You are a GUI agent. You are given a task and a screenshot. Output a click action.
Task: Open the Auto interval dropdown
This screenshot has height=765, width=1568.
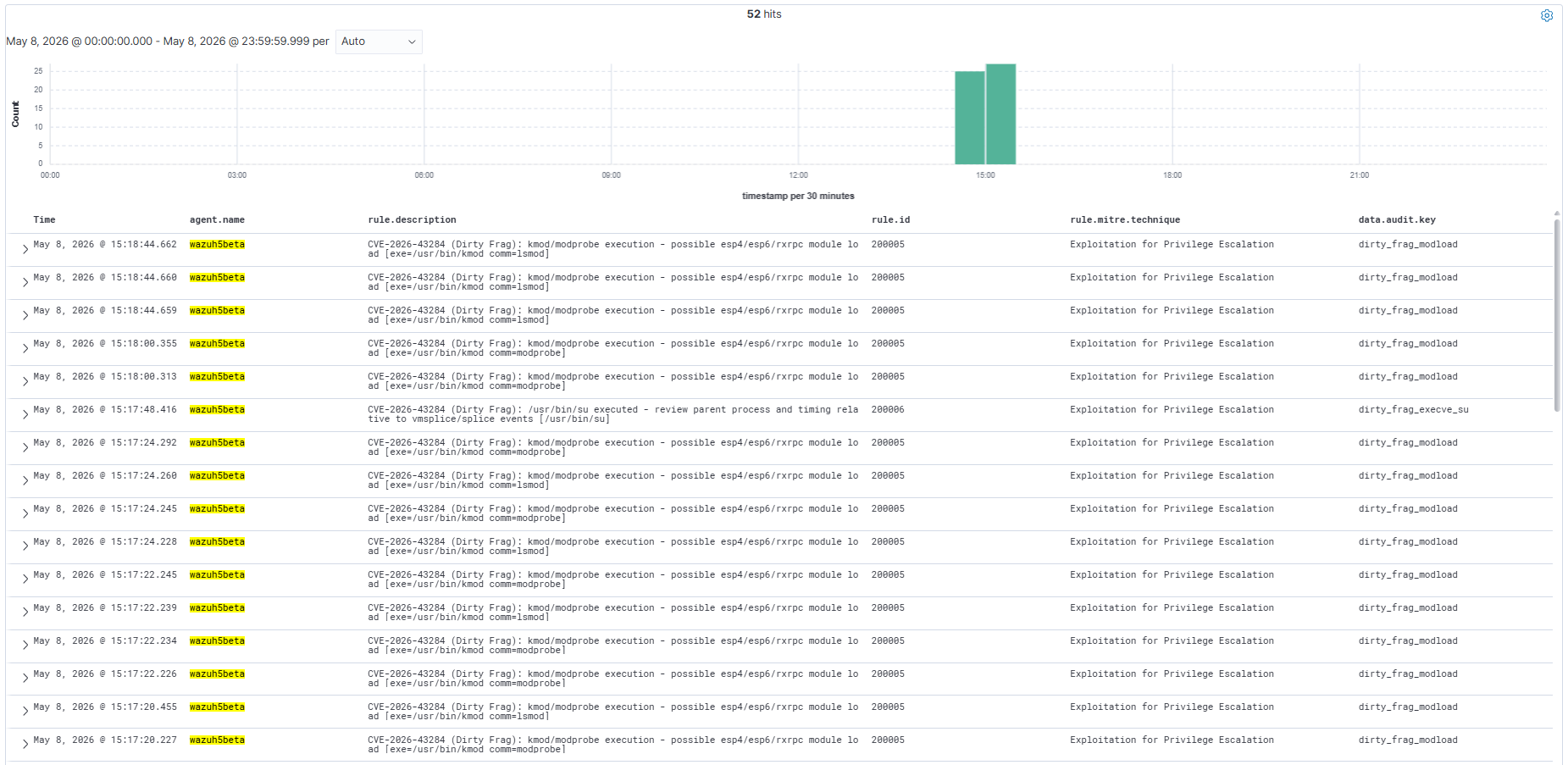coord(379,42)
